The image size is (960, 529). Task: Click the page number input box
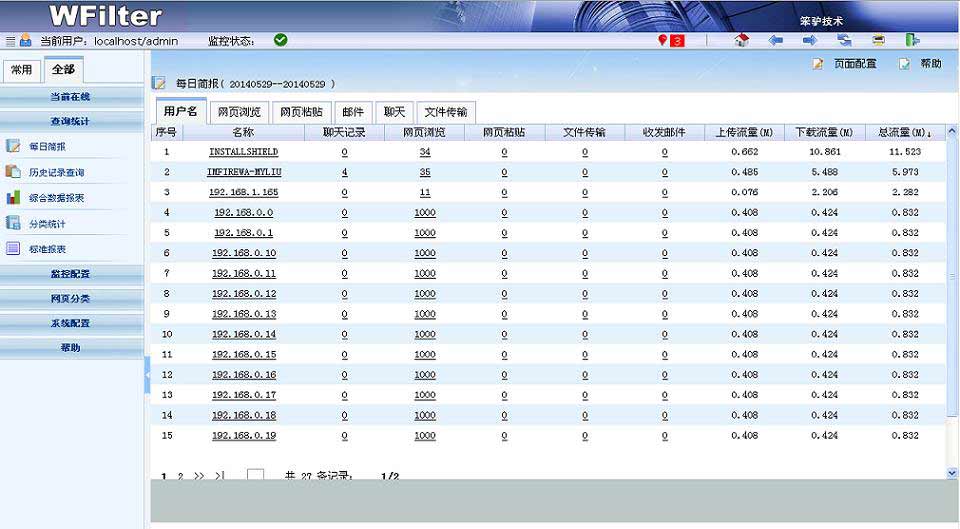(255, 475)
